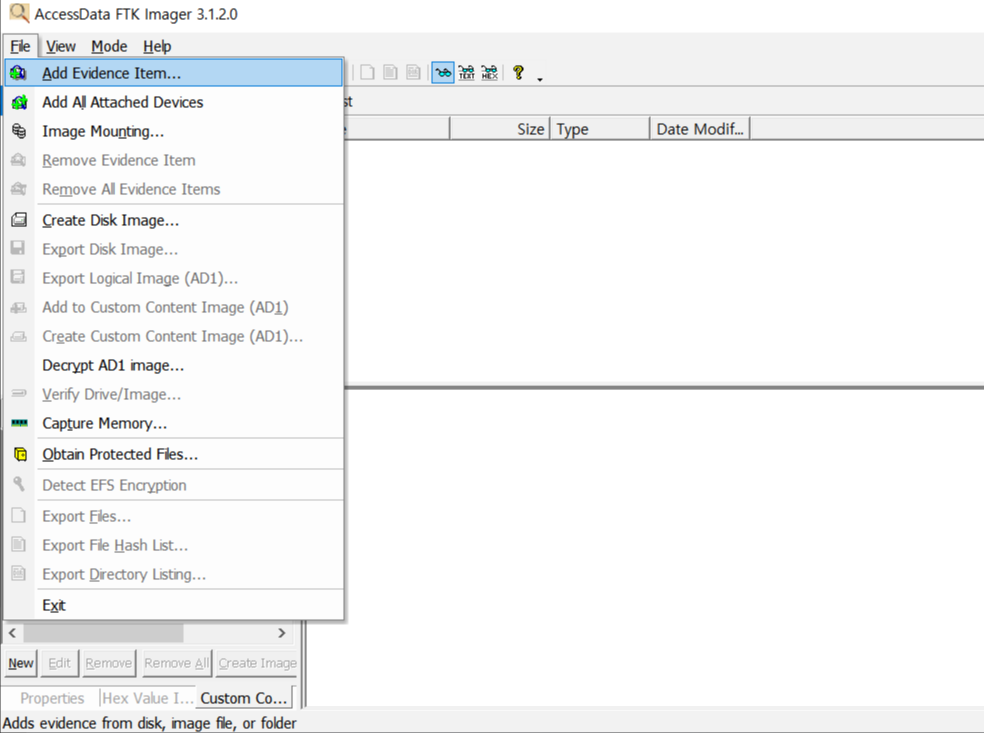Choose Add All Attached Devices
The height and width of the screenshot is (733, 984).
tap(174, 102)
